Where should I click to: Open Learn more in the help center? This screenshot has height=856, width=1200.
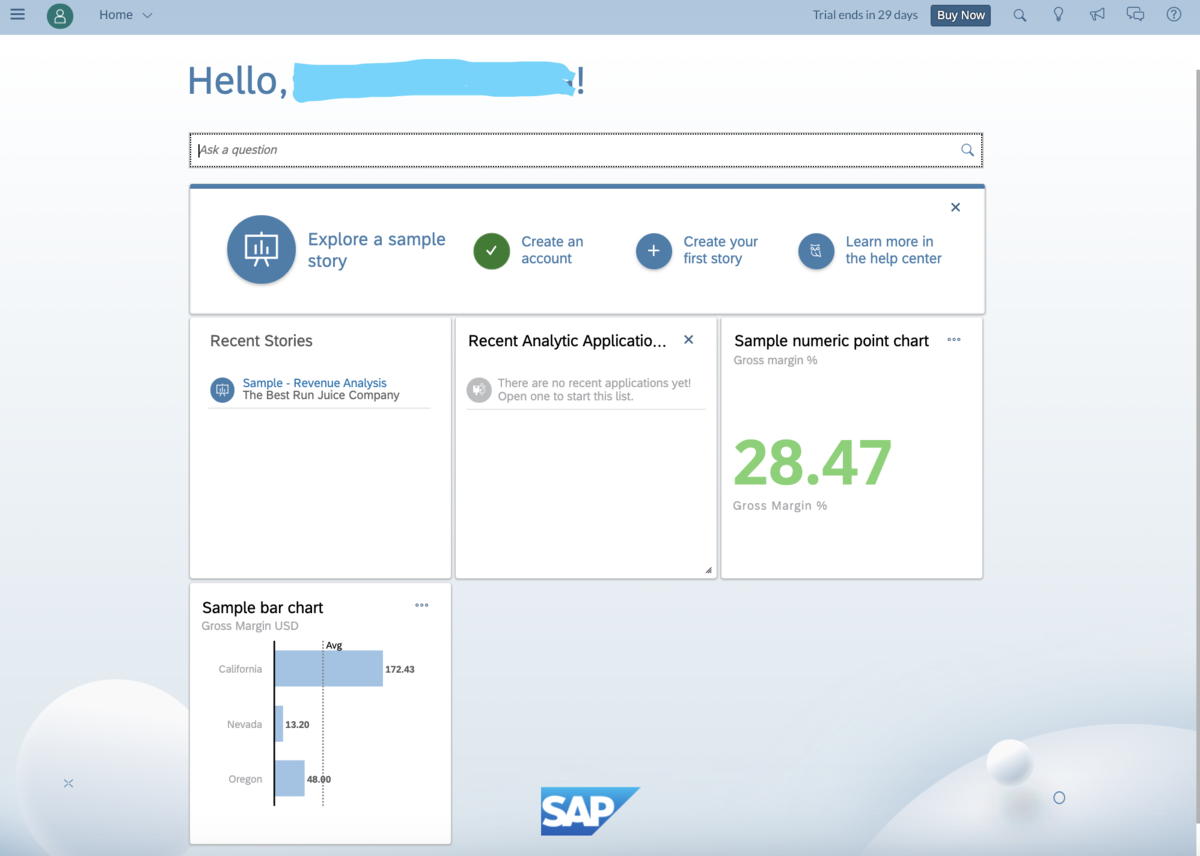(893, 250)
